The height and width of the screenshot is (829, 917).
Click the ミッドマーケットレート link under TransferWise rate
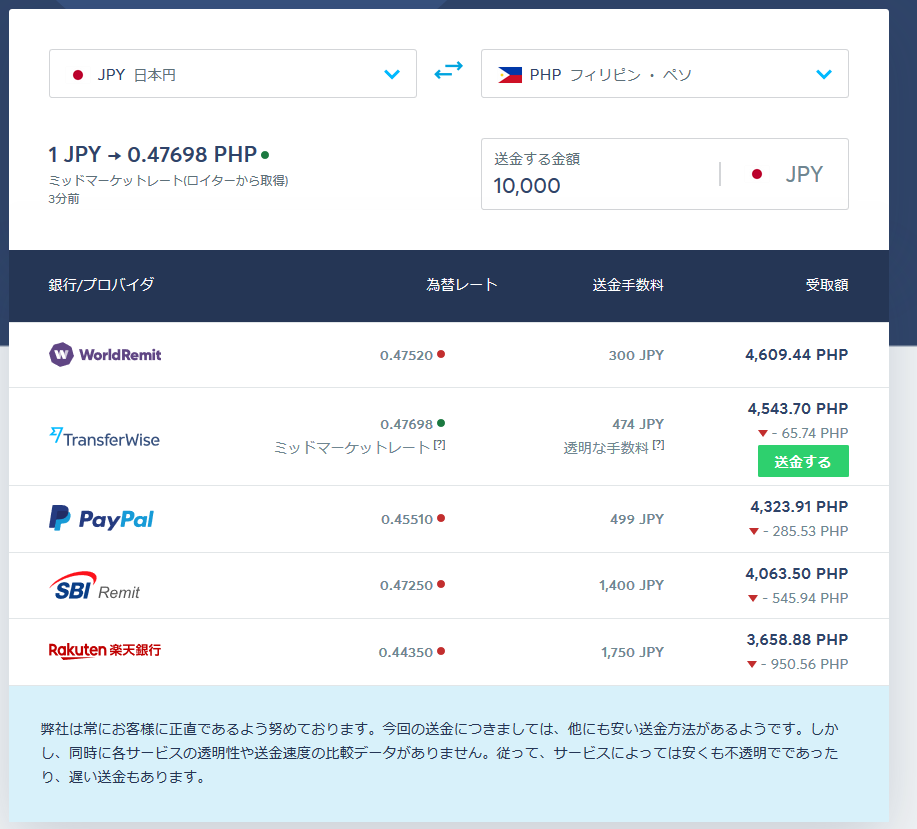[352, 448]
